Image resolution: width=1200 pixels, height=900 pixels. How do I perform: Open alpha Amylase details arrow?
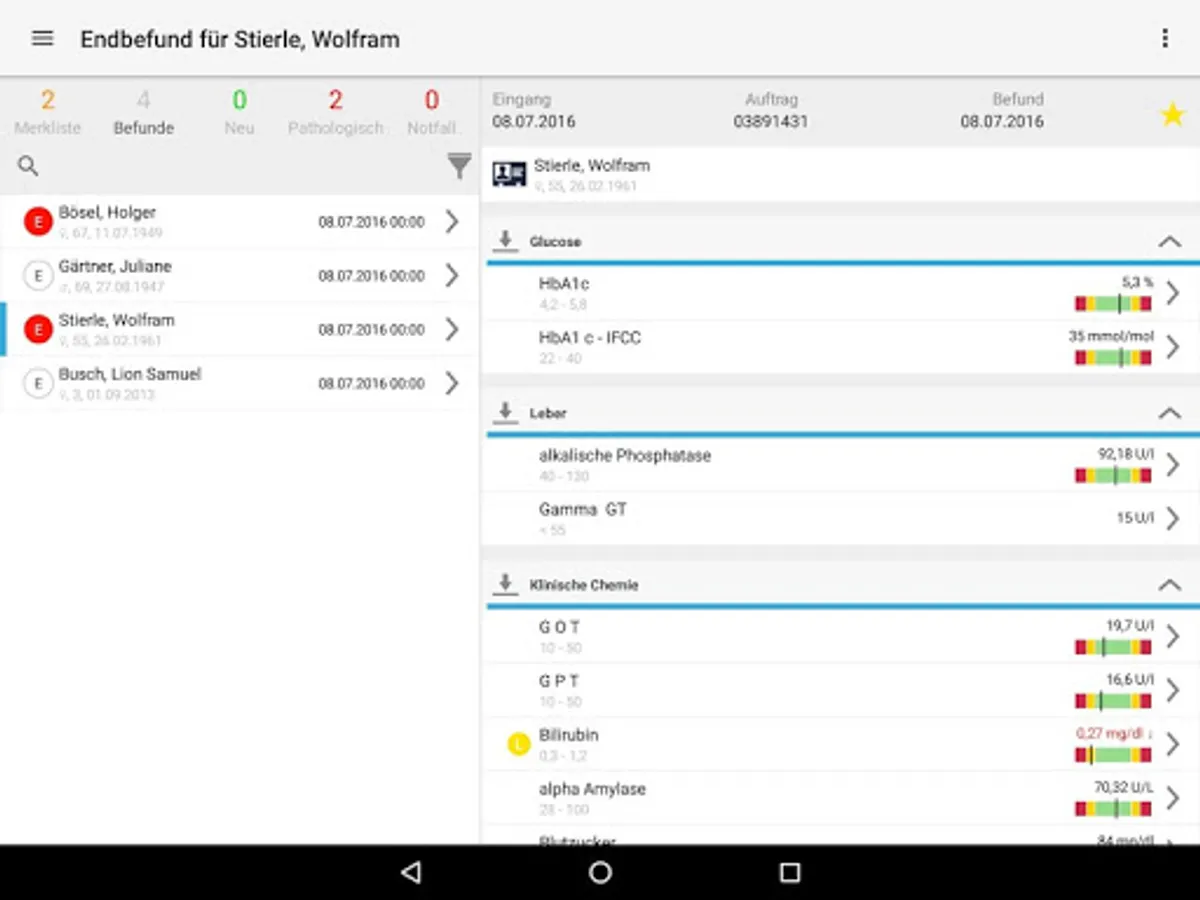pos(1173,799)
